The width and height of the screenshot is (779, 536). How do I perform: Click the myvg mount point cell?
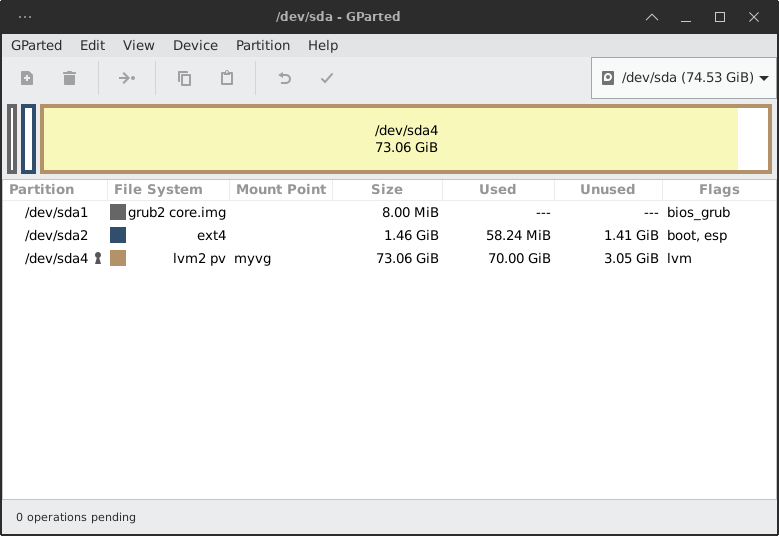click(x=252, y=259)
